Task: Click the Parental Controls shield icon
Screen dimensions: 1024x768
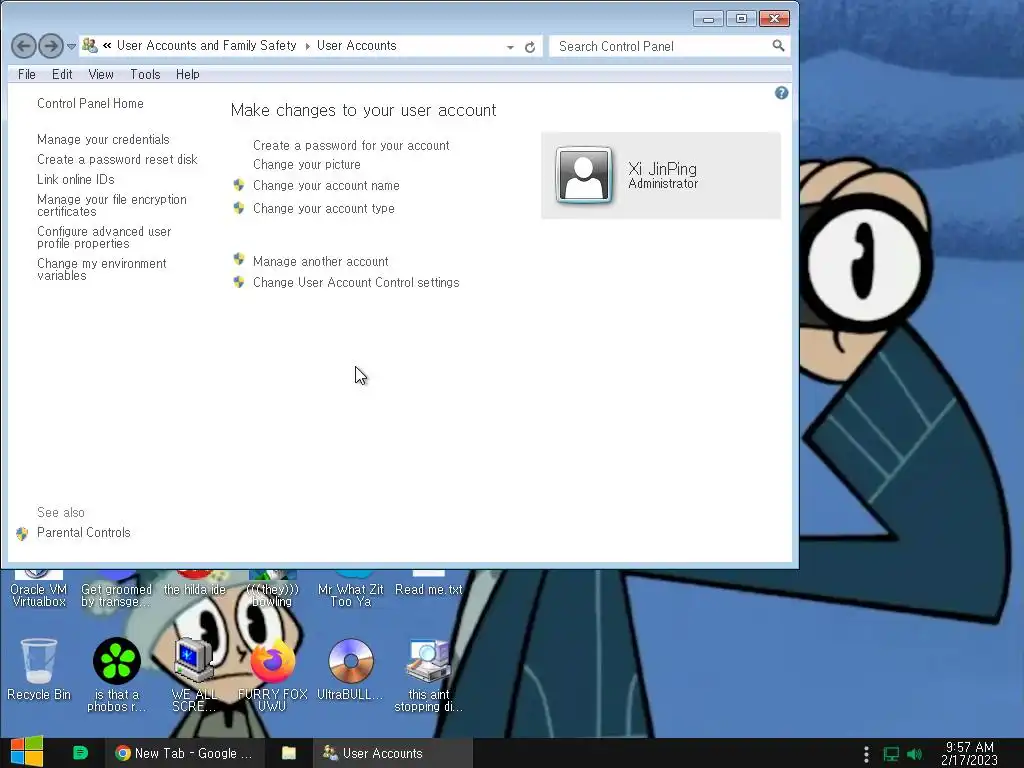Action: 22,534
